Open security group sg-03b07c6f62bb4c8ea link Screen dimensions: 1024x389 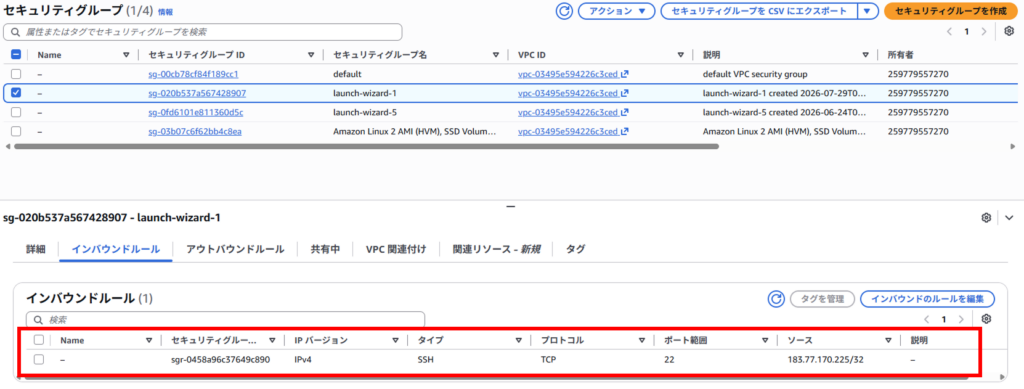195,131
